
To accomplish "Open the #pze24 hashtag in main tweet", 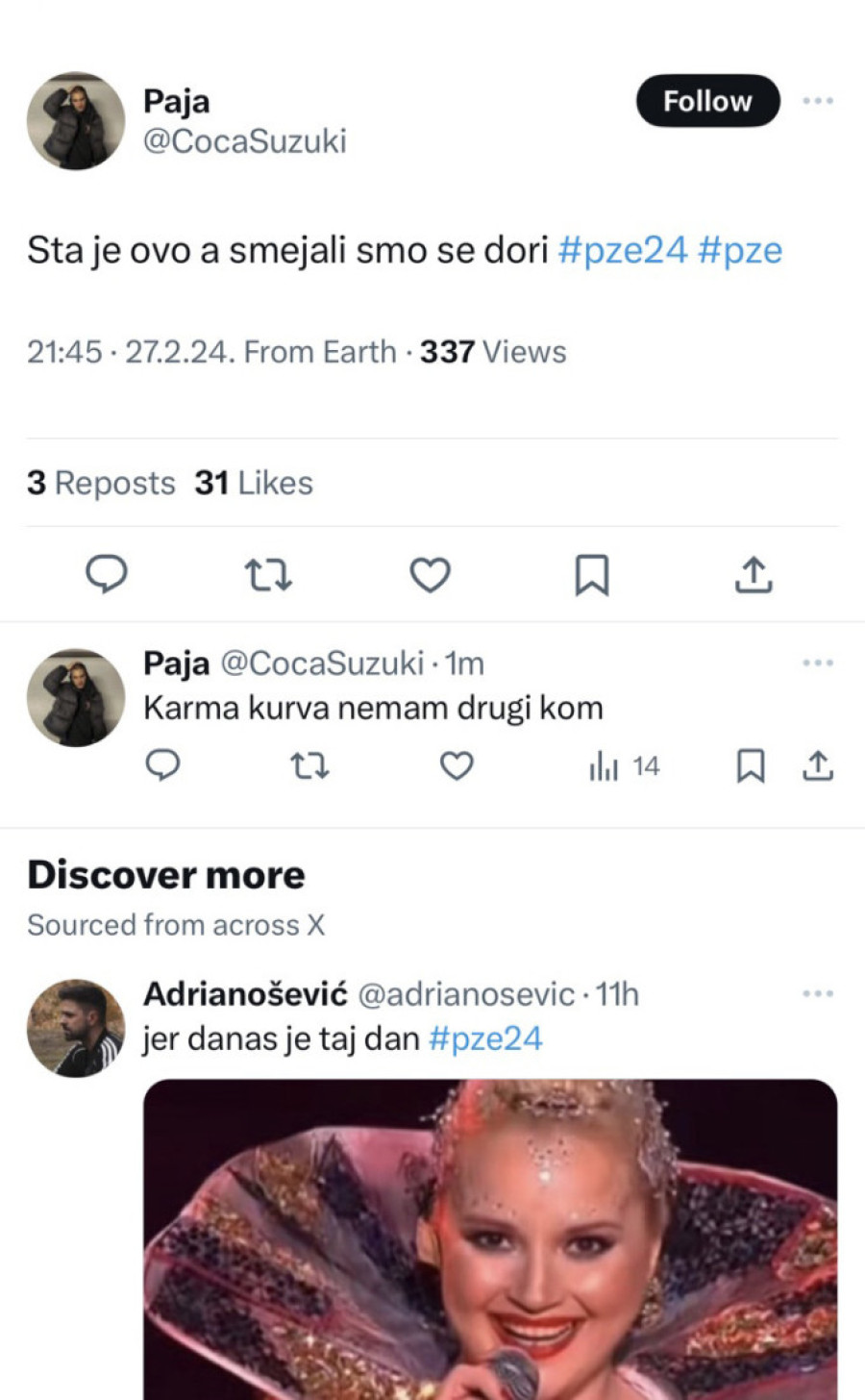I will (623, 250).
